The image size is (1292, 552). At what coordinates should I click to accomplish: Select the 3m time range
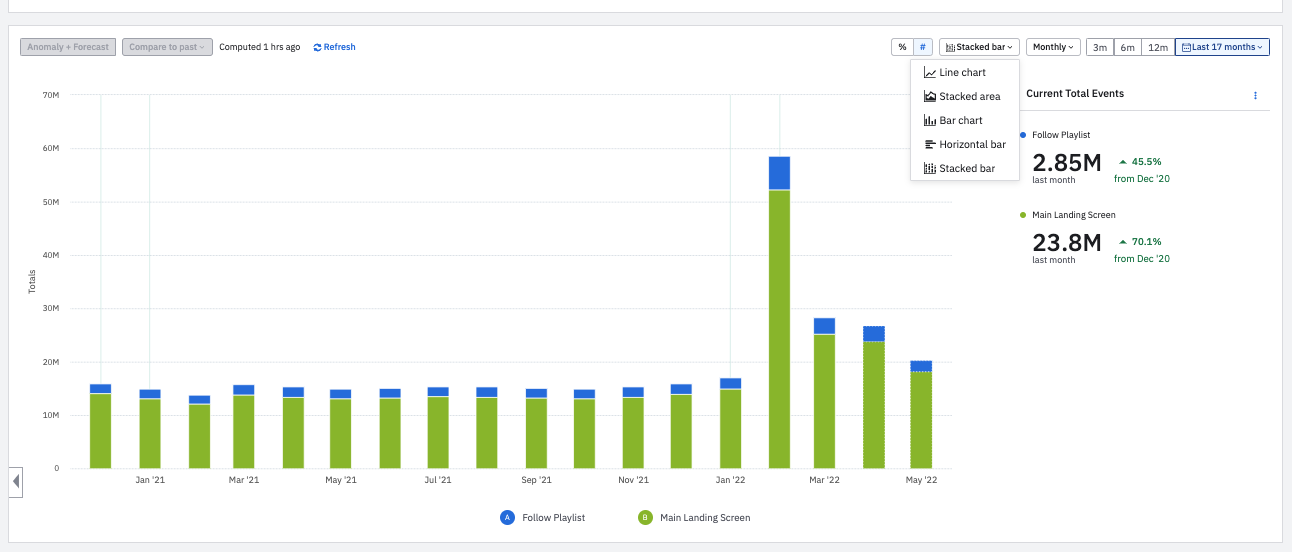click(1100, 47)
